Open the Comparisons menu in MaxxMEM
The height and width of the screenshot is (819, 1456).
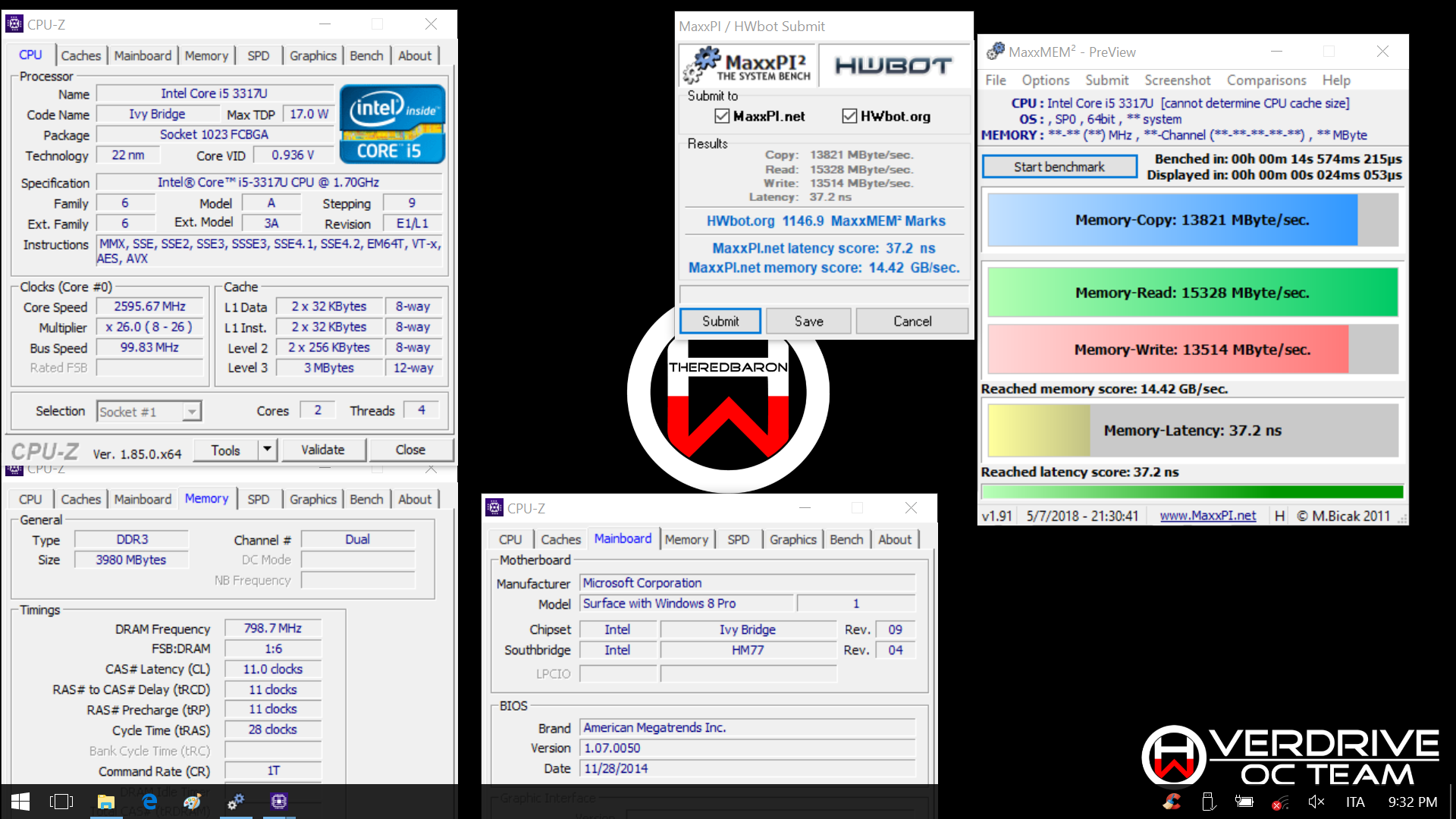(x=1266, y=80)
